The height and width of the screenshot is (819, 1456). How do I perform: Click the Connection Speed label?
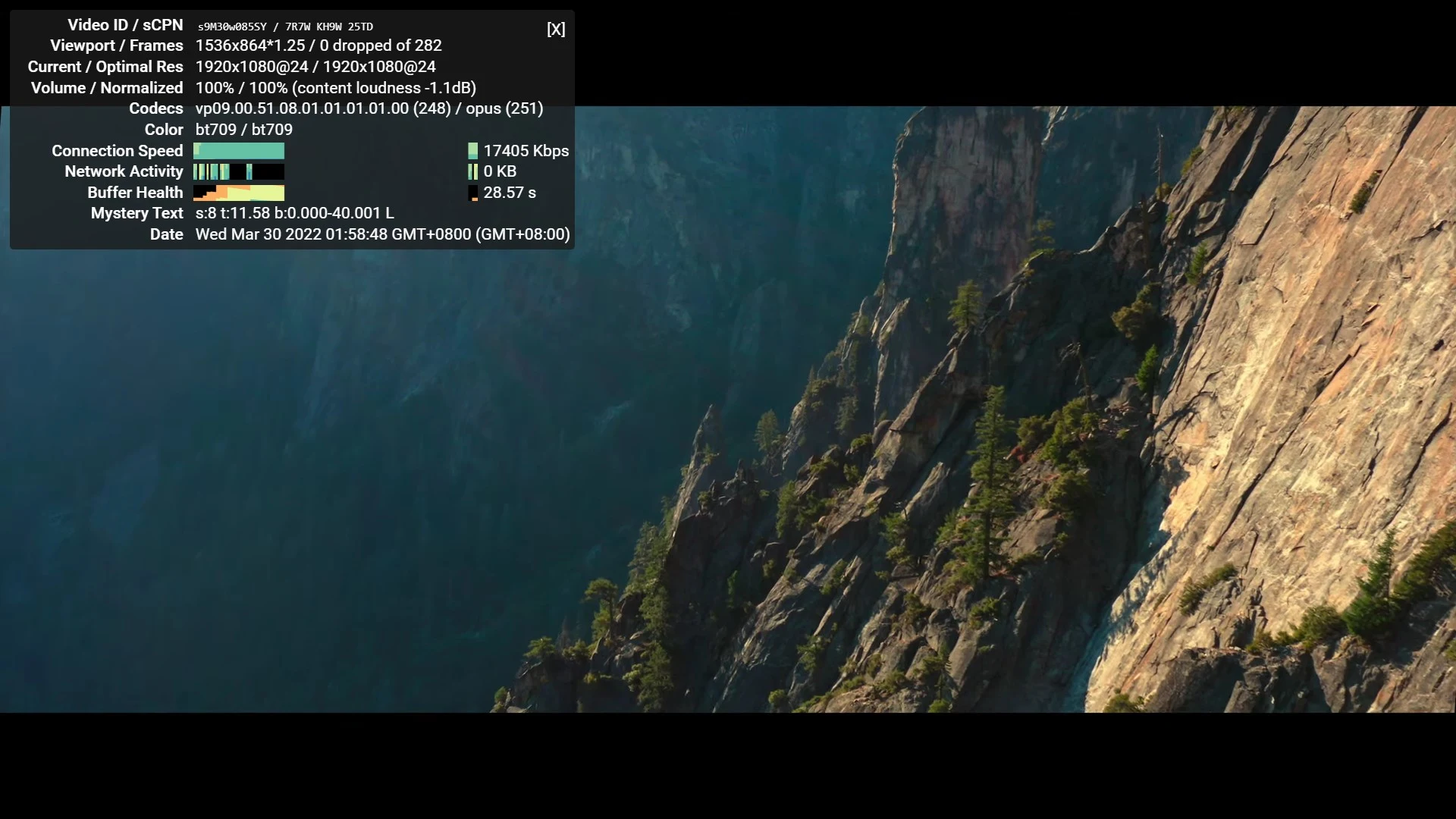click(117, 151)
